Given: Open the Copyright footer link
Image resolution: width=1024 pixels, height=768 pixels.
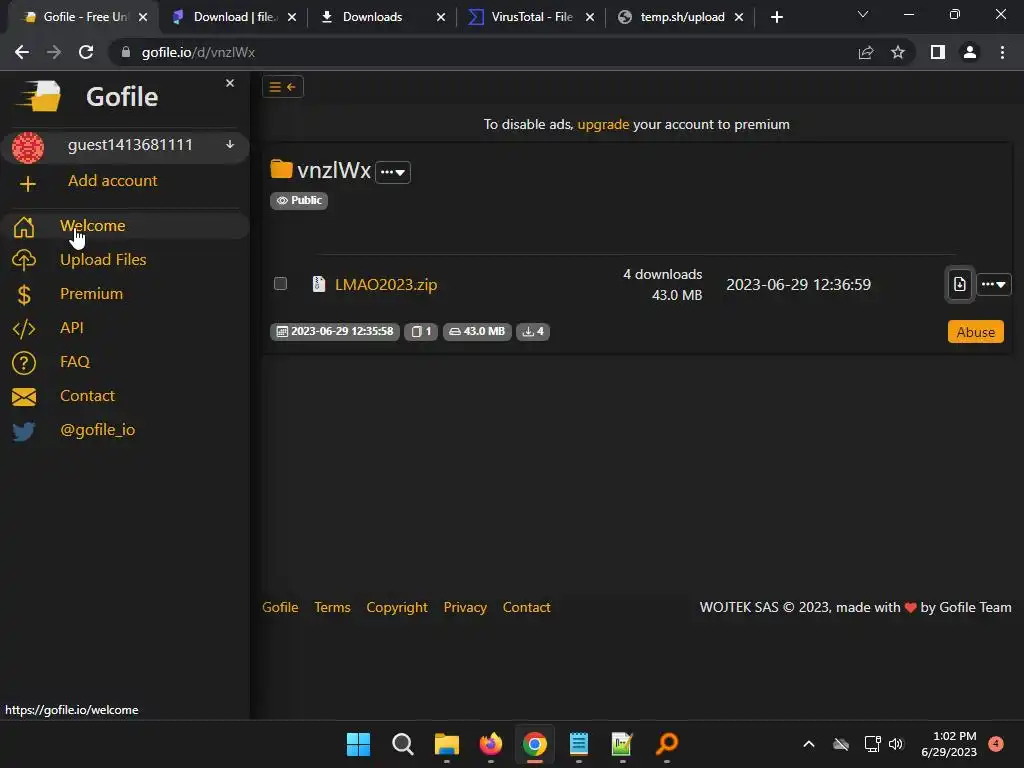Looking at the screenshot, I should 397,607.
